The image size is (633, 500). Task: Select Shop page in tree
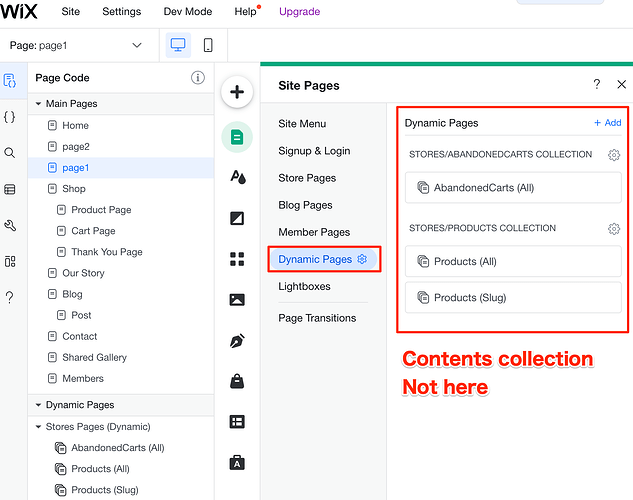click(x=121, y=188)
